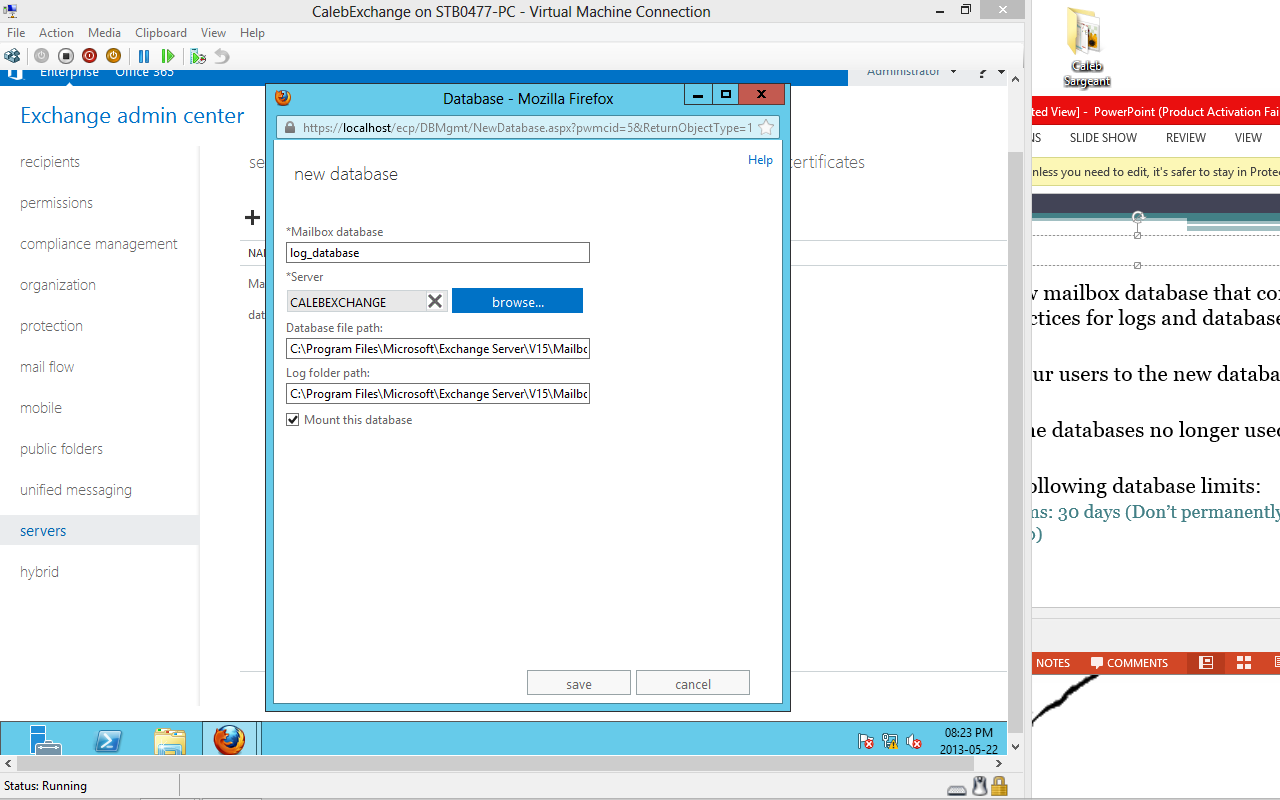This screenshot has height=800, width=1280.
Task: Take a VM checkpoint using the snapshot icon
Action: click(198, 56)
